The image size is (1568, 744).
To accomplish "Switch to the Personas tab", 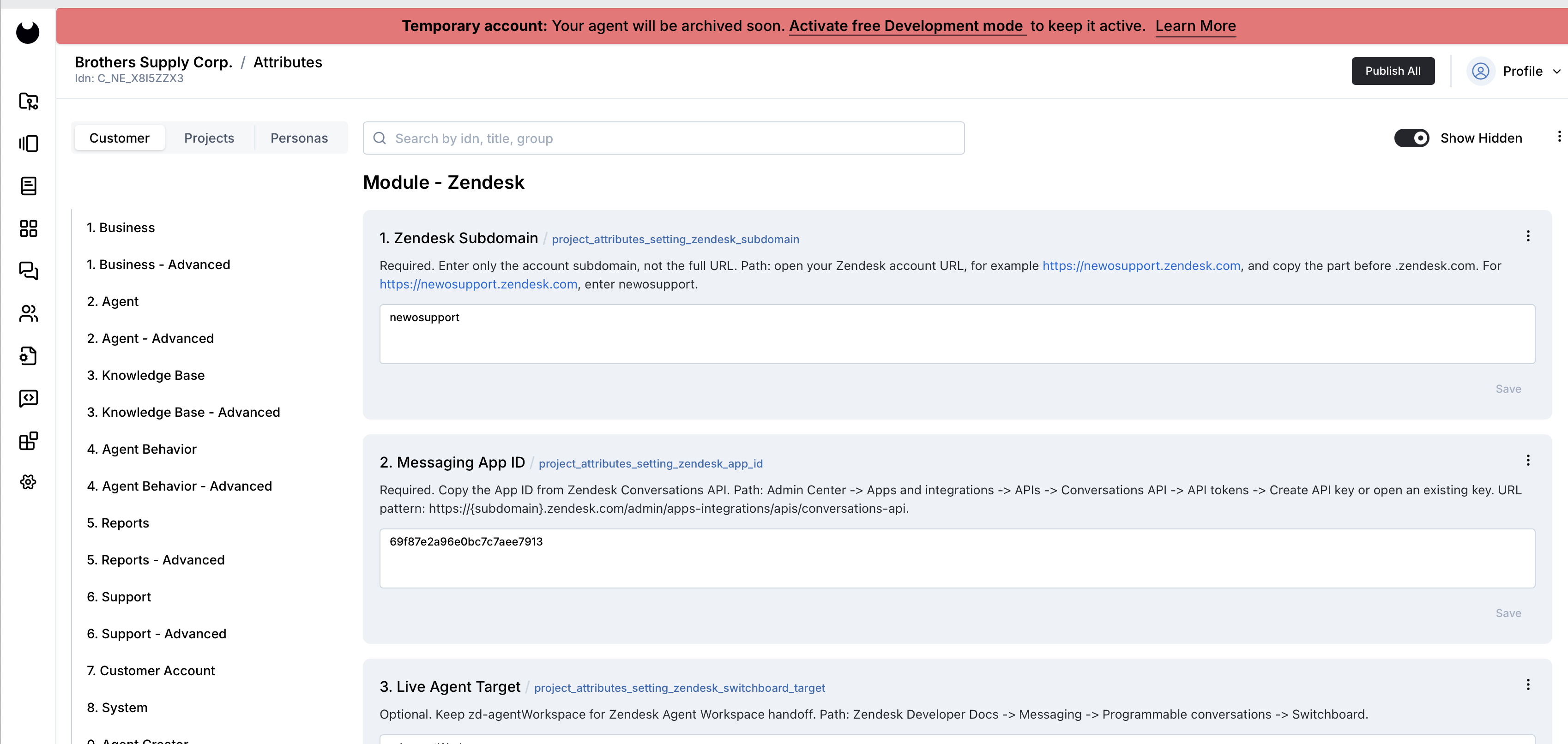I will point(299,138).
